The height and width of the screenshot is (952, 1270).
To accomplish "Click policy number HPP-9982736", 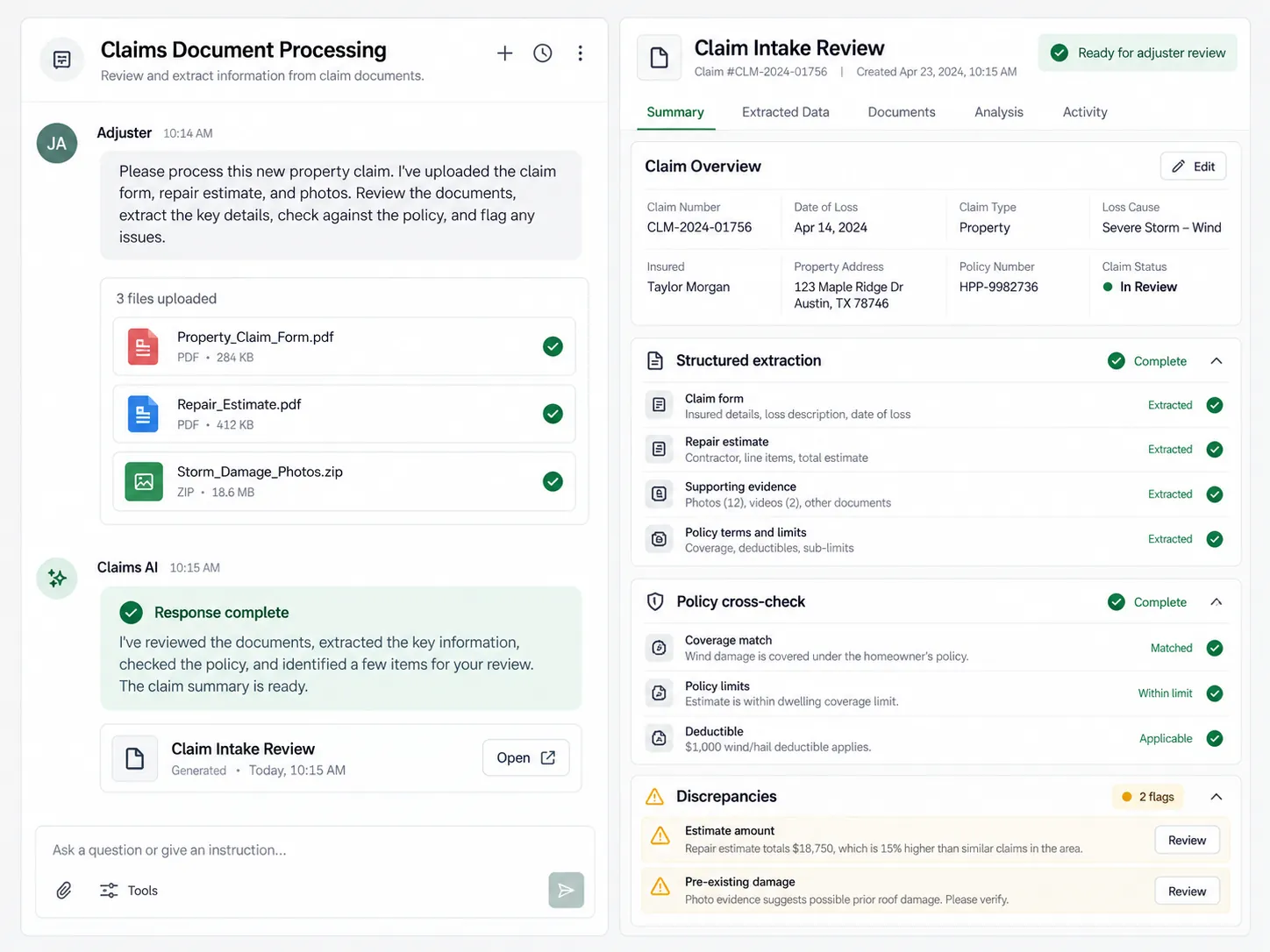I will 998,287.
